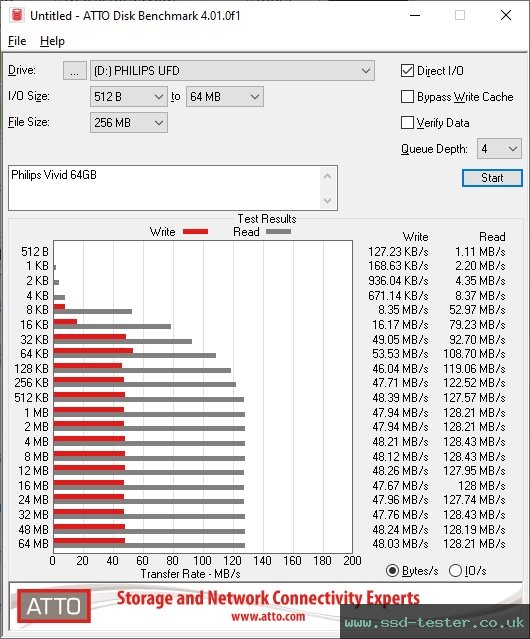Click the 936.04 KB/s write value
Image resolution: width=530 pixels, height=639 pixels.
point(398,281)
